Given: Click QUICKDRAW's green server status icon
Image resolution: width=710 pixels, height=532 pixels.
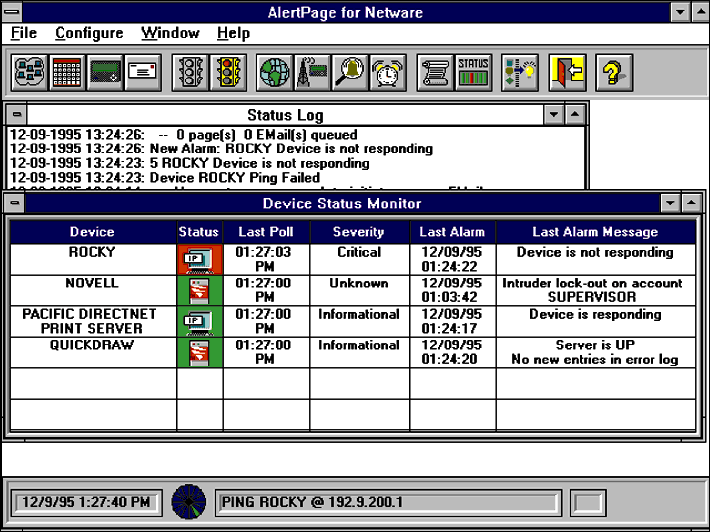Looking at the screenshot, I should pyautogui.click(x=200, y=353).
